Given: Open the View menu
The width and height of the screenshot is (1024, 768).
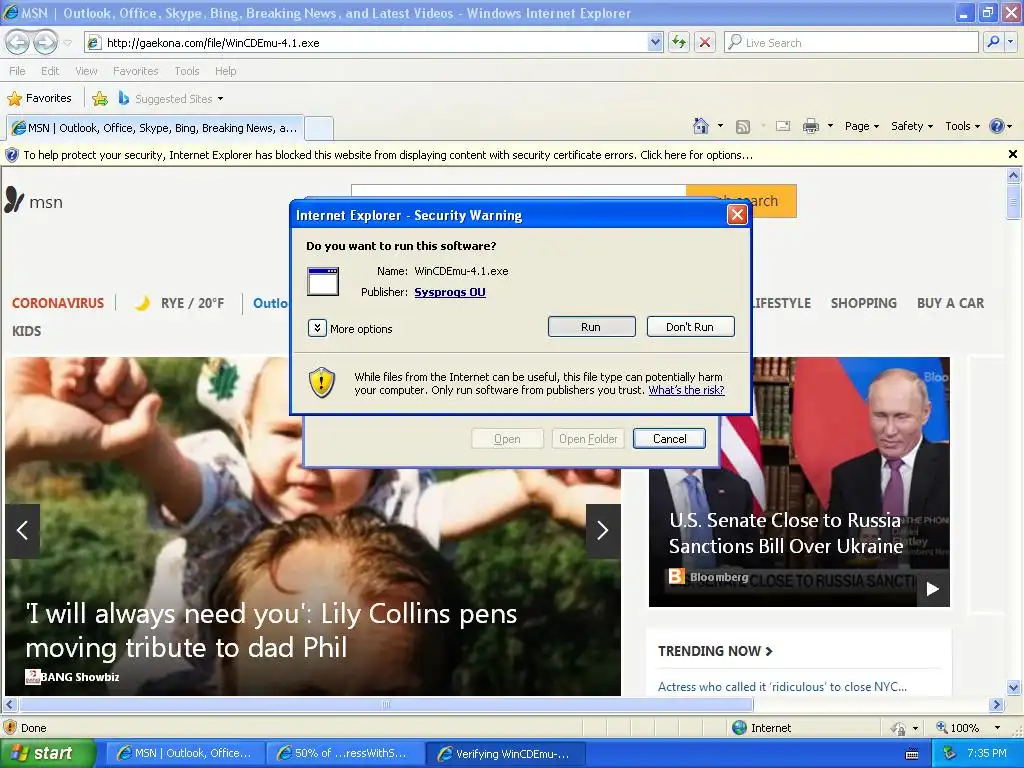Looking at the screenshot, I should pyautogui.click(x=86, y=71).
